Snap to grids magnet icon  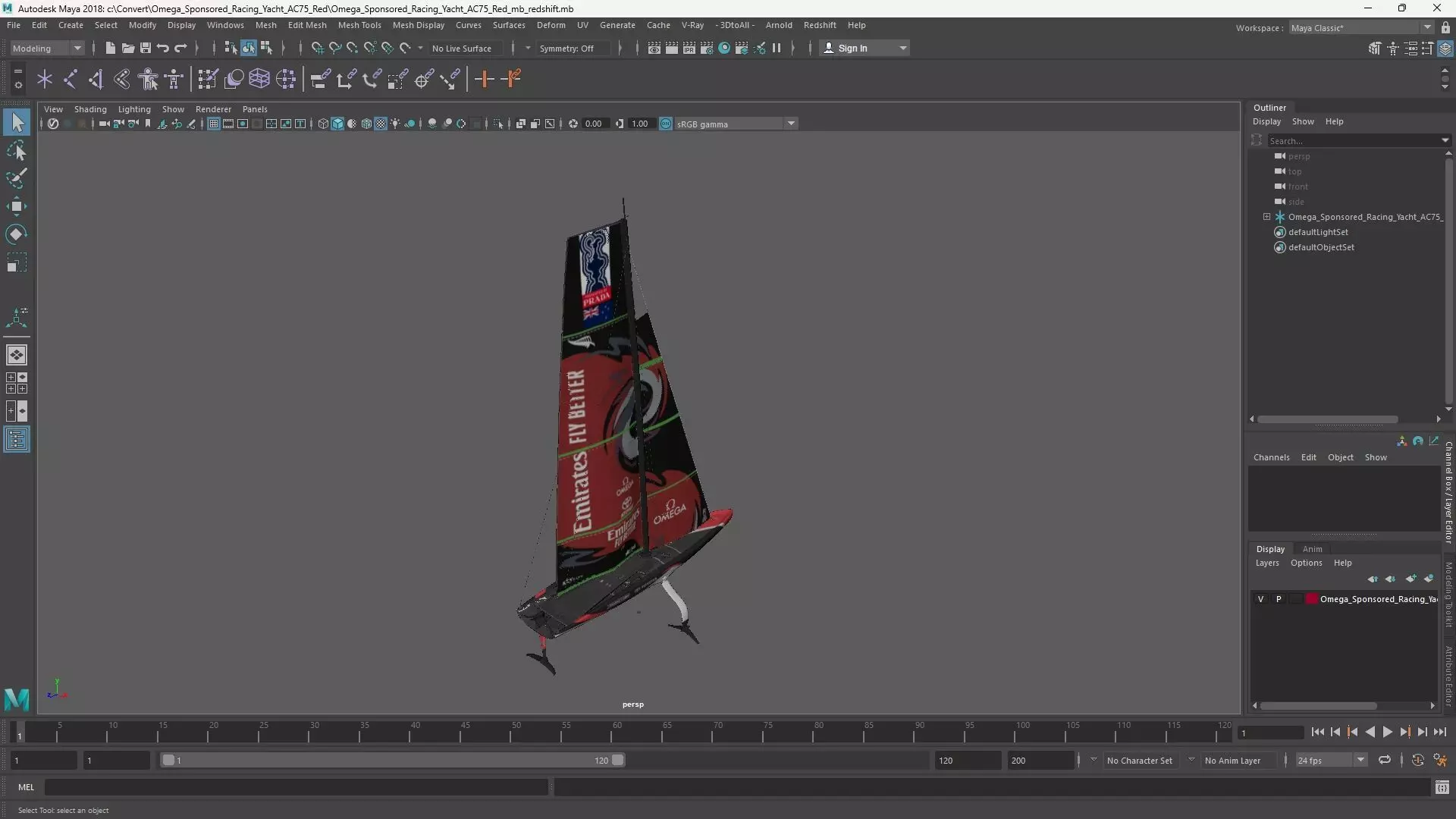click(x=317, y=48)
